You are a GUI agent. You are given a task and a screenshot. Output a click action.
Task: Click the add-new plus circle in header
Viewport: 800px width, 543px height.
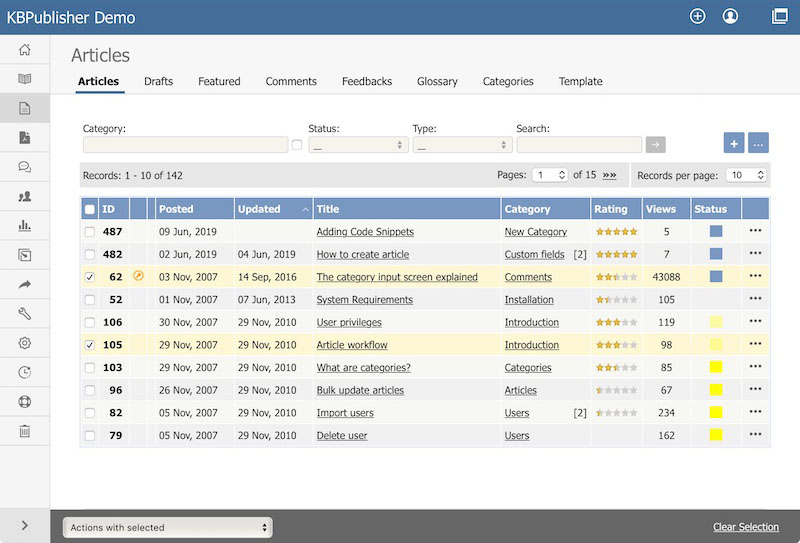[x=697, y=16]
